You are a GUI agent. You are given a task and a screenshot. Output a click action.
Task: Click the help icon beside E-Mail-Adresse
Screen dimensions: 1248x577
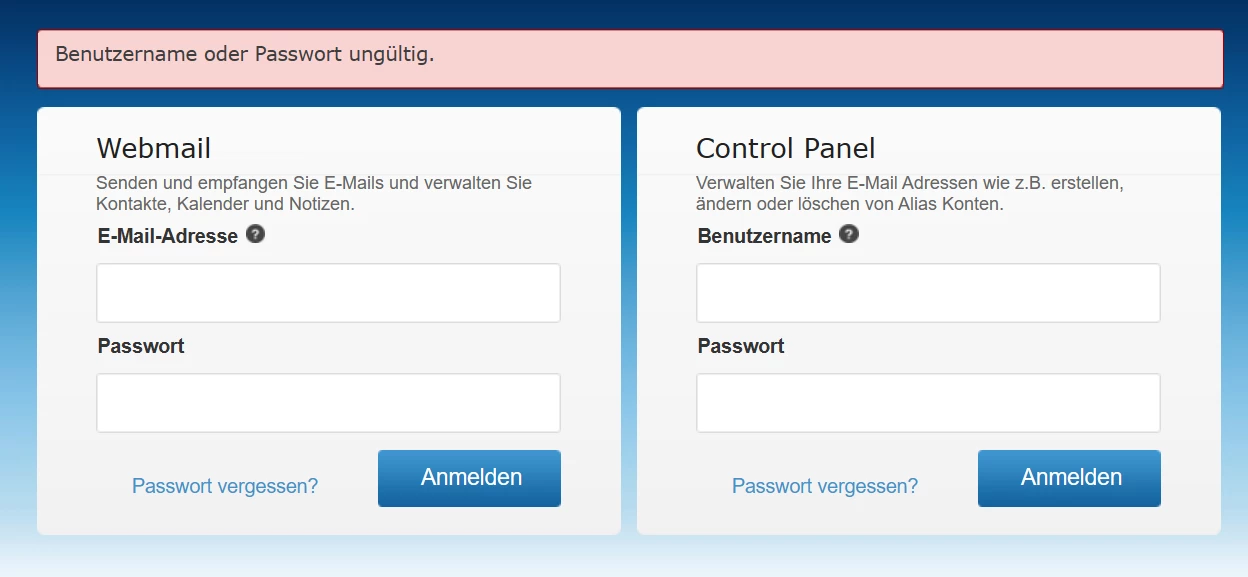coord(255,235)
